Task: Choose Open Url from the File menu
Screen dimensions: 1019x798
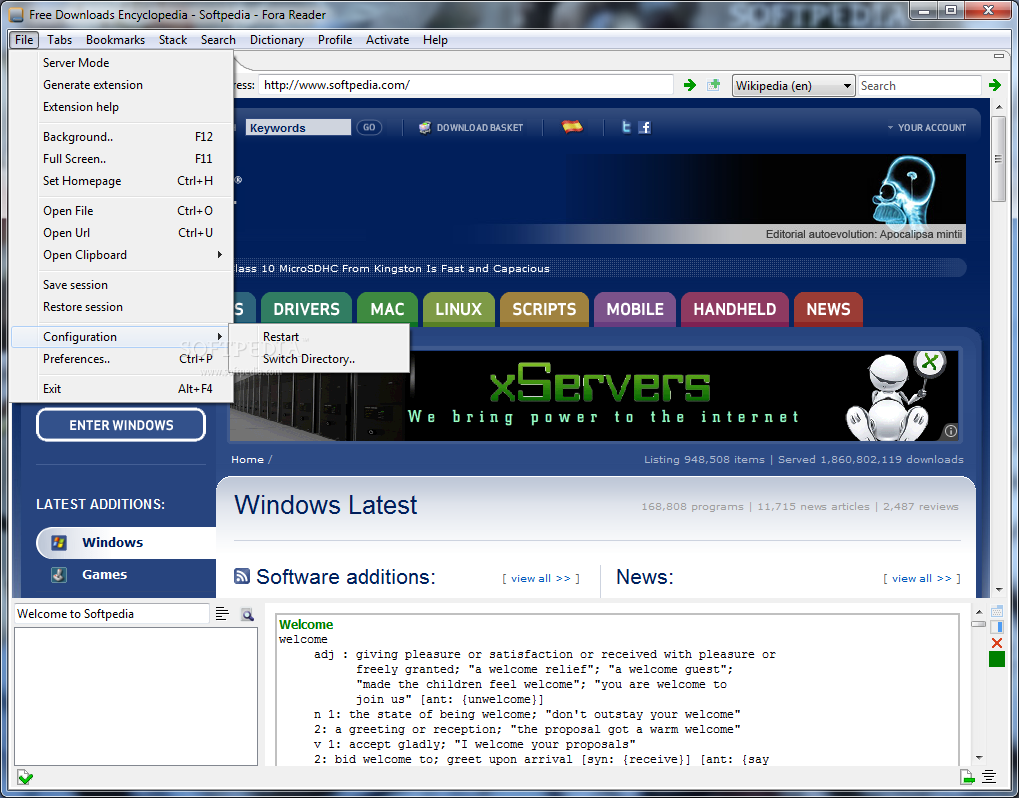Action: coord(122,233)
